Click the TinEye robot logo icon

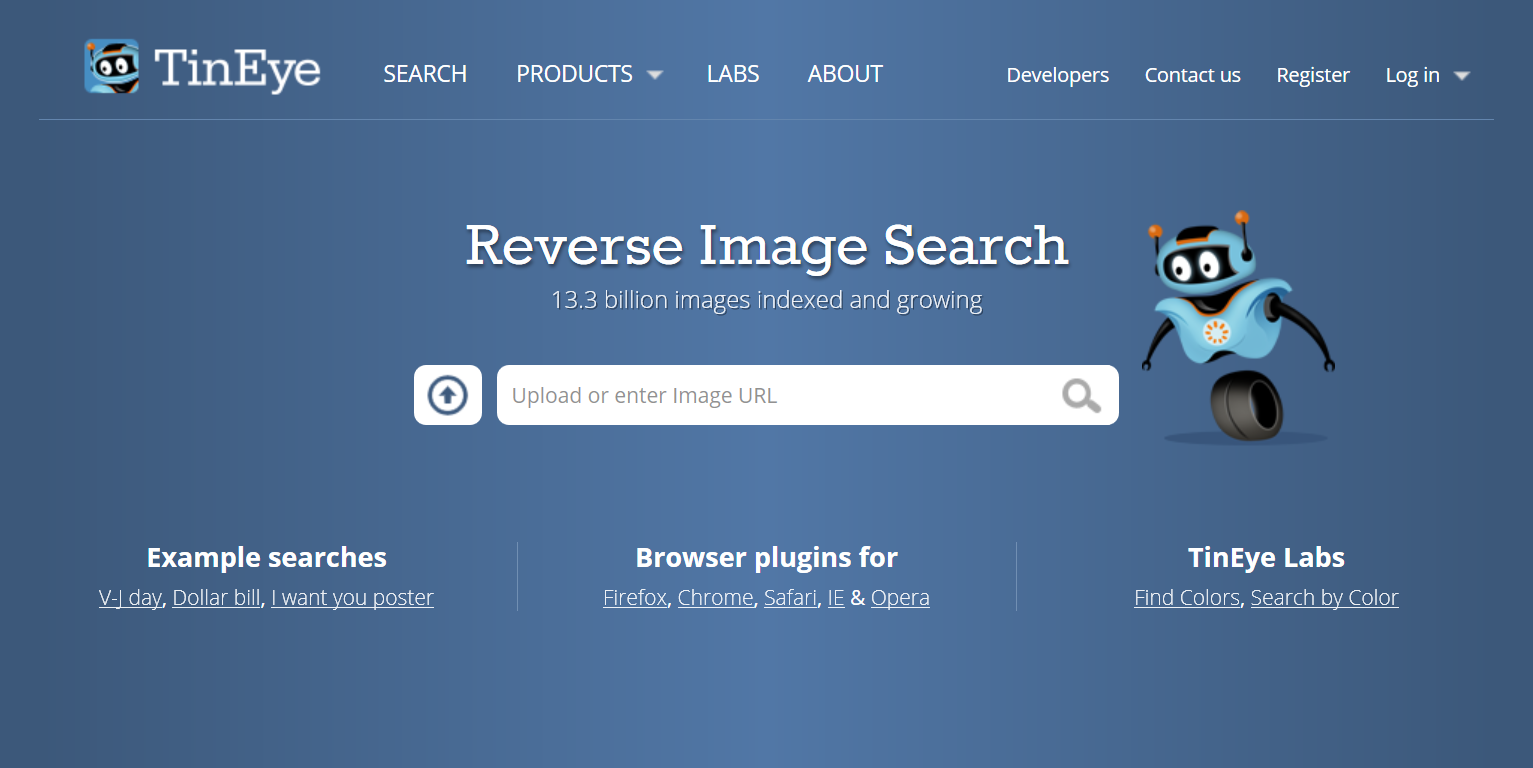pos(111,66)
